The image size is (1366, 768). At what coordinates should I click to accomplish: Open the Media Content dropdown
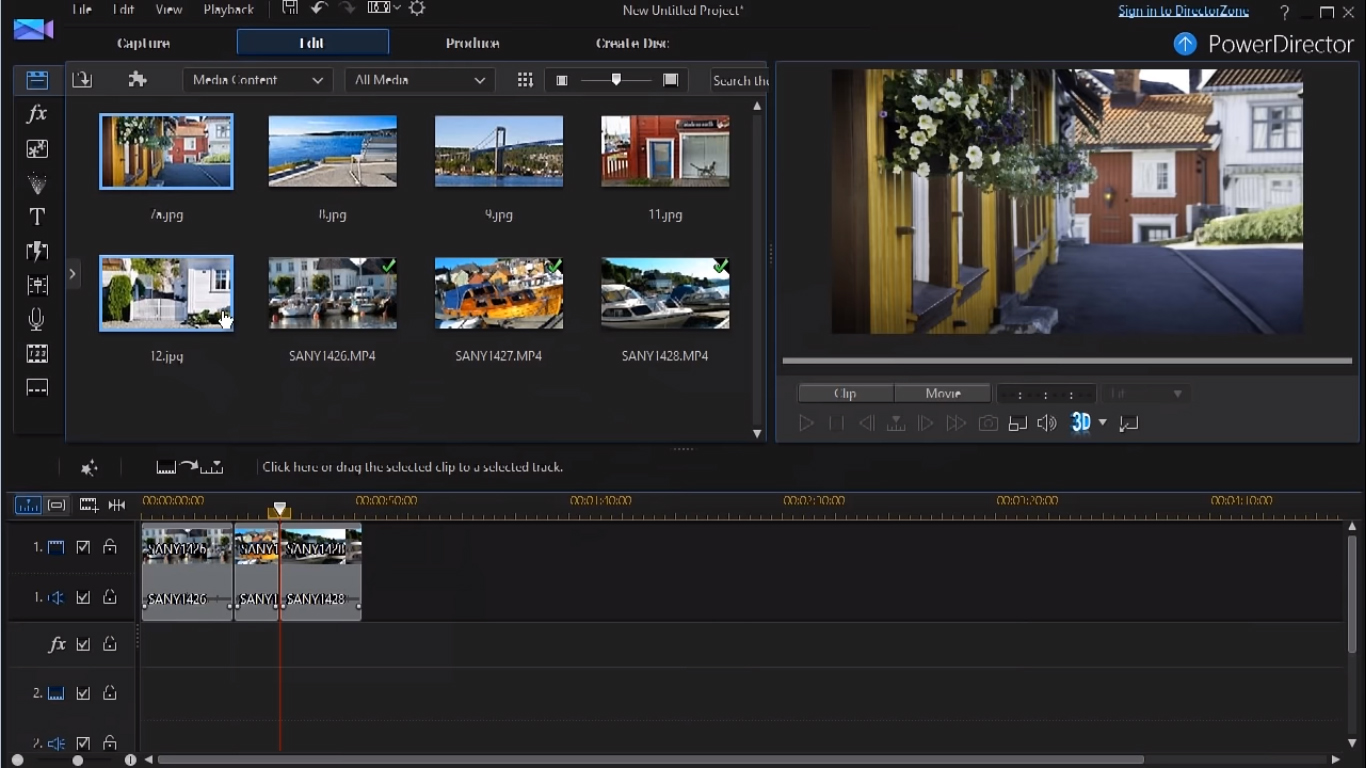[258, 80]
